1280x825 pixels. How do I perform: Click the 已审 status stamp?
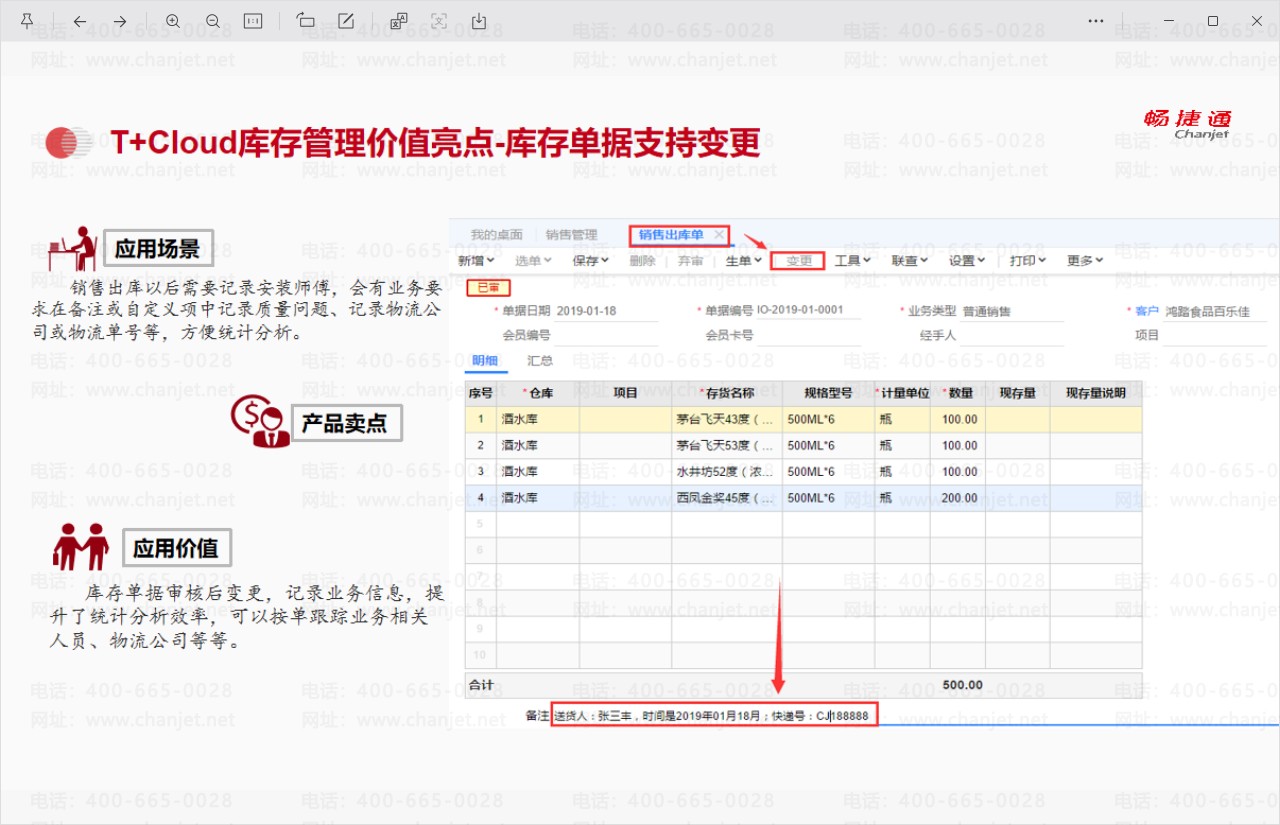(x=487, y=288)
